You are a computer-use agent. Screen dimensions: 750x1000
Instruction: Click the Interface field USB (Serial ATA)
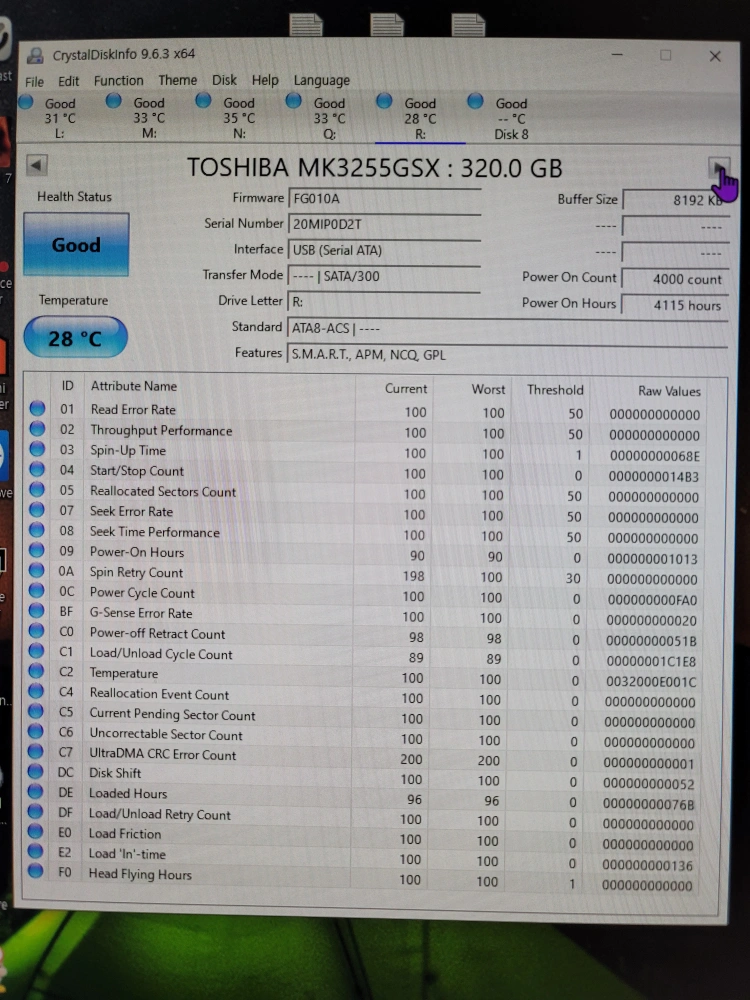pyautogui.click(x=385, y=251)
